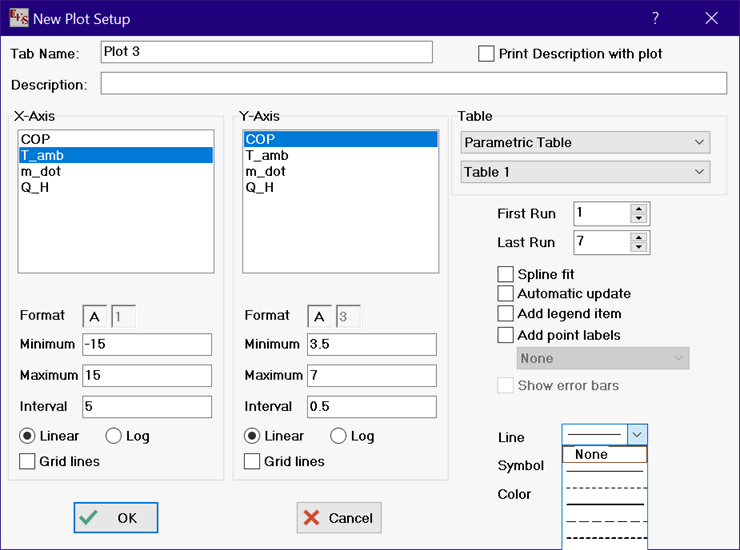
Task: Increase First Run value with up arrow
Action: point(639,208)
